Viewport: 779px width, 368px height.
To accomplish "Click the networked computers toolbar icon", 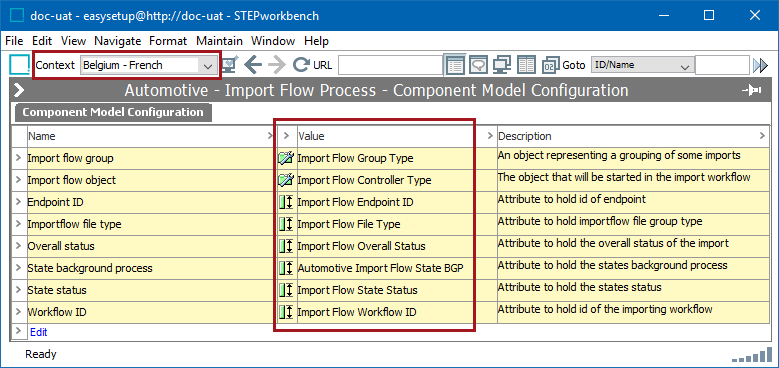I will coord(502,65).
